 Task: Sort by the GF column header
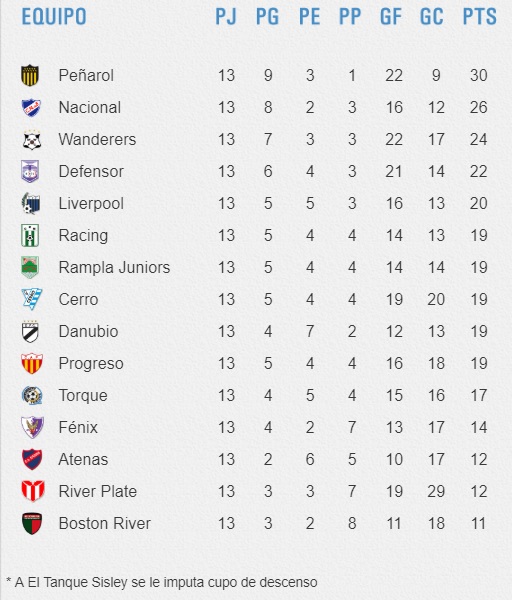(x=391, y=16)
